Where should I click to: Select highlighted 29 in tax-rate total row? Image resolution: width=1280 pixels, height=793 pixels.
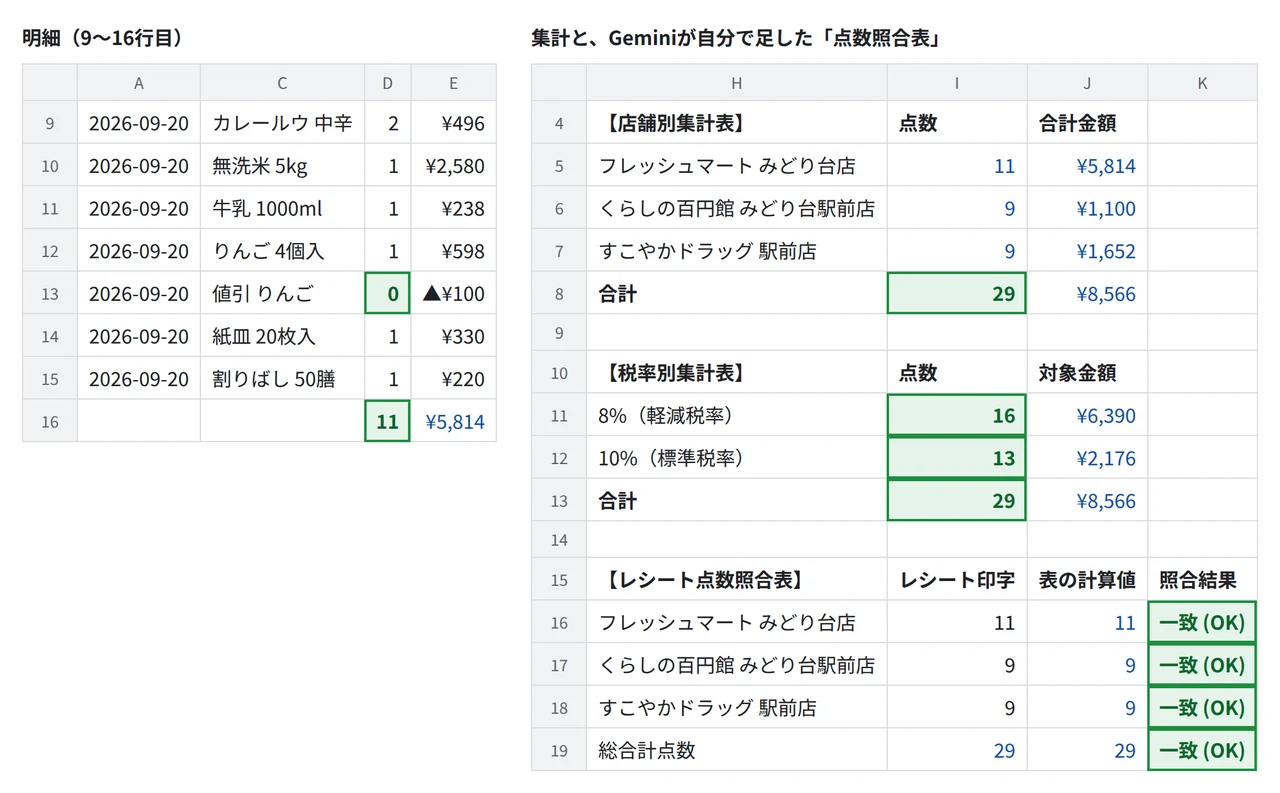click(x=956, y=500)
